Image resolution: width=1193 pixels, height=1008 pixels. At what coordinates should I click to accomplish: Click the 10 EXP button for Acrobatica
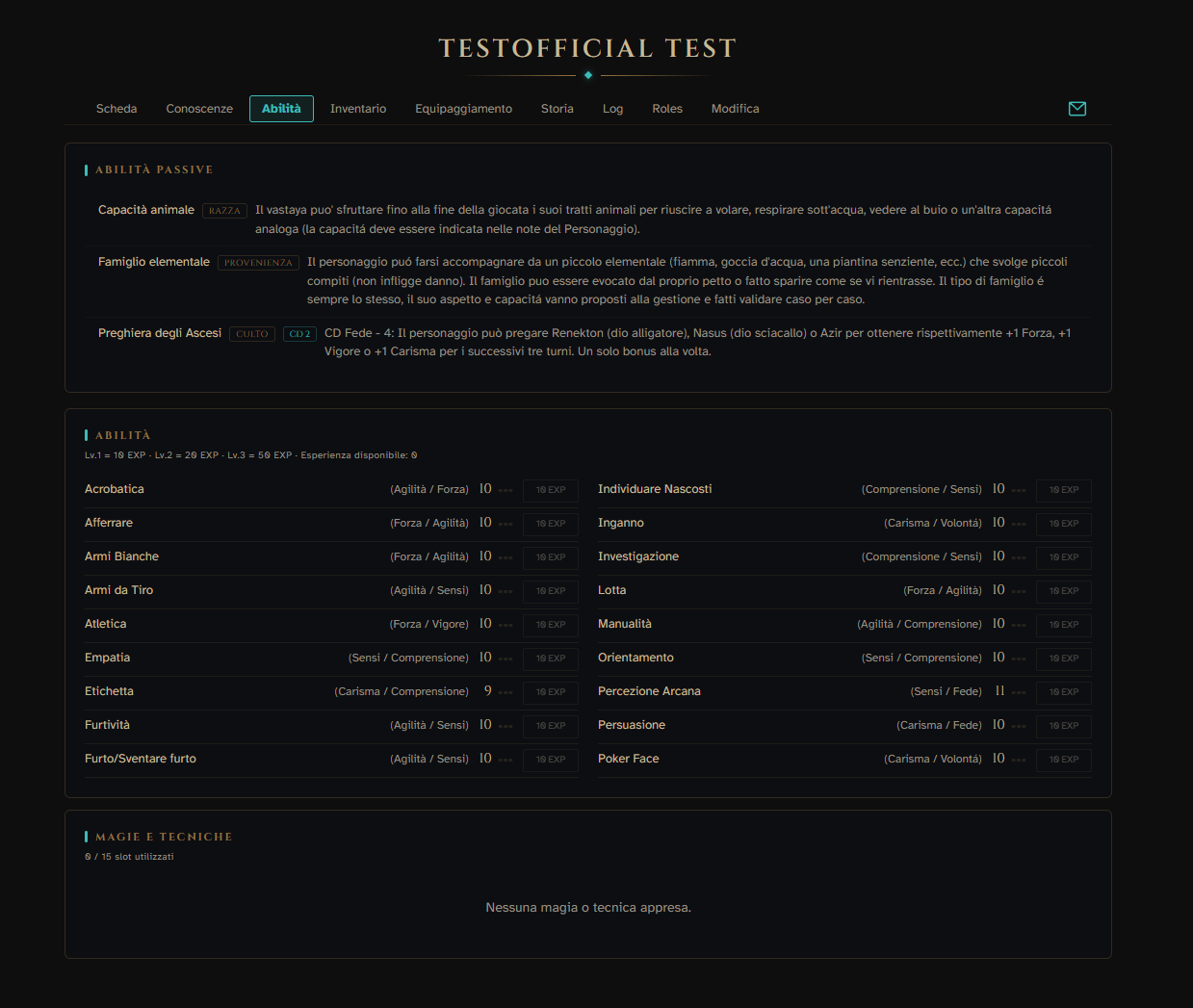(x=551, y=490)
